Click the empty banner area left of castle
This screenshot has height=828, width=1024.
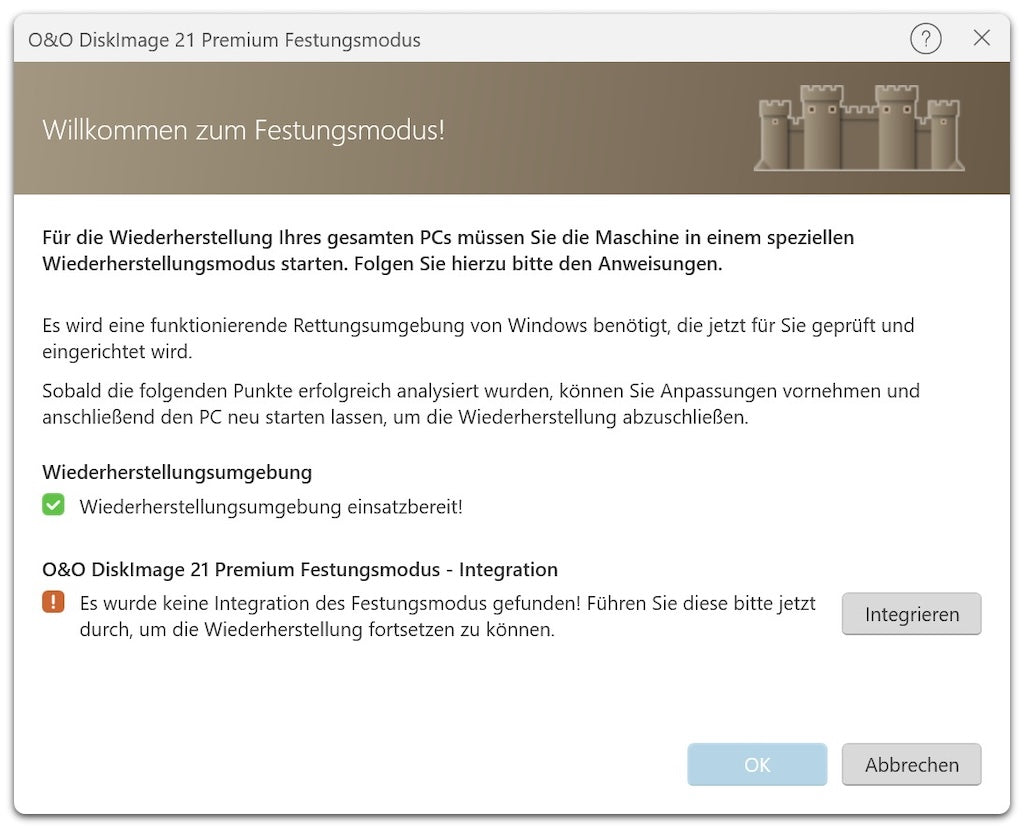600,130
